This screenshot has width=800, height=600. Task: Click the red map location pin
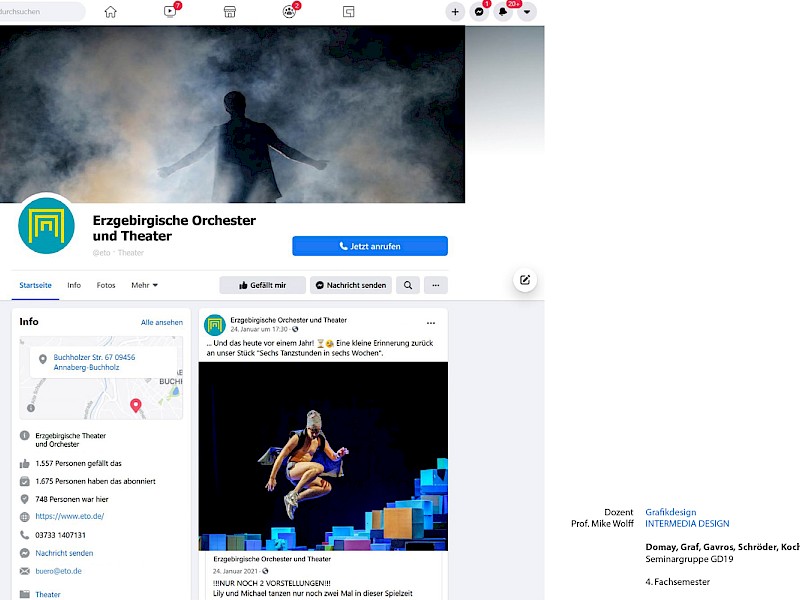pyautogui.click(x=136, y=406)
